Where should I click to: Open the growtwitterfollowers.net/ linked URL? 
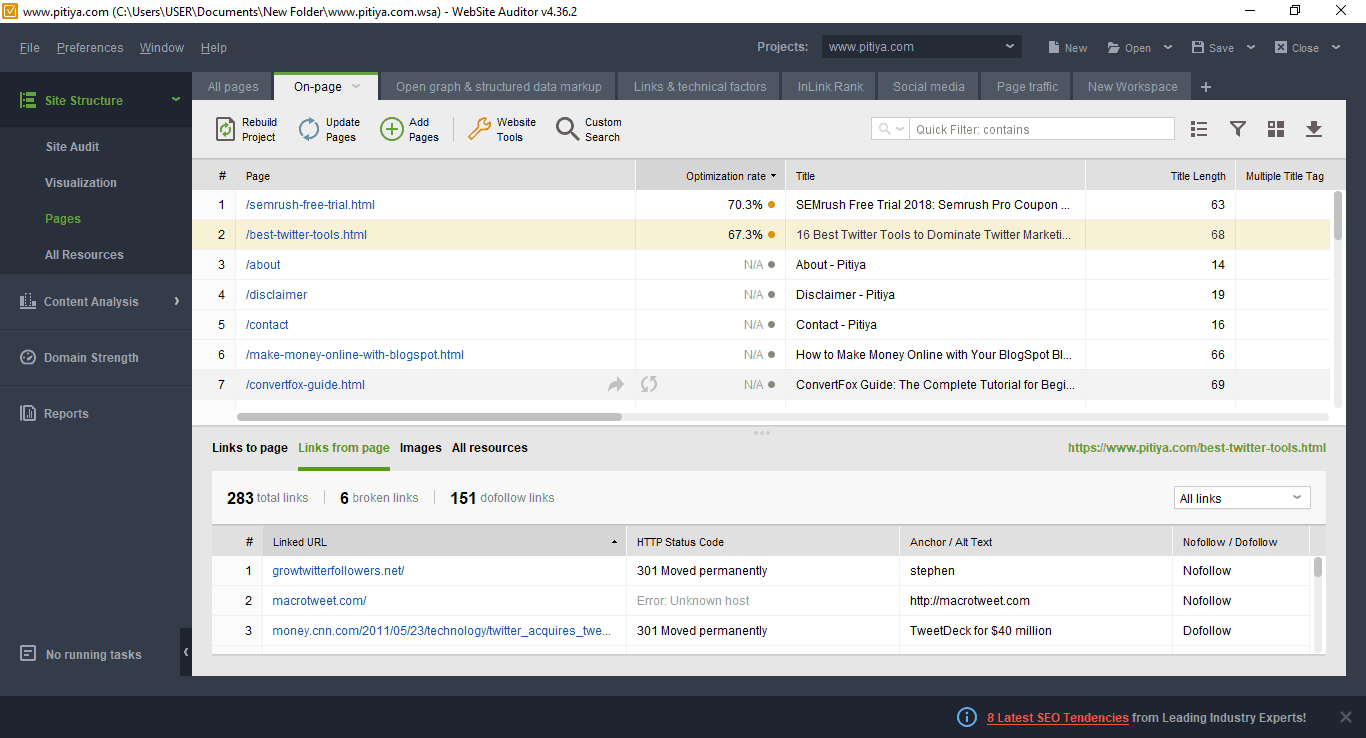tap(338, 571)
